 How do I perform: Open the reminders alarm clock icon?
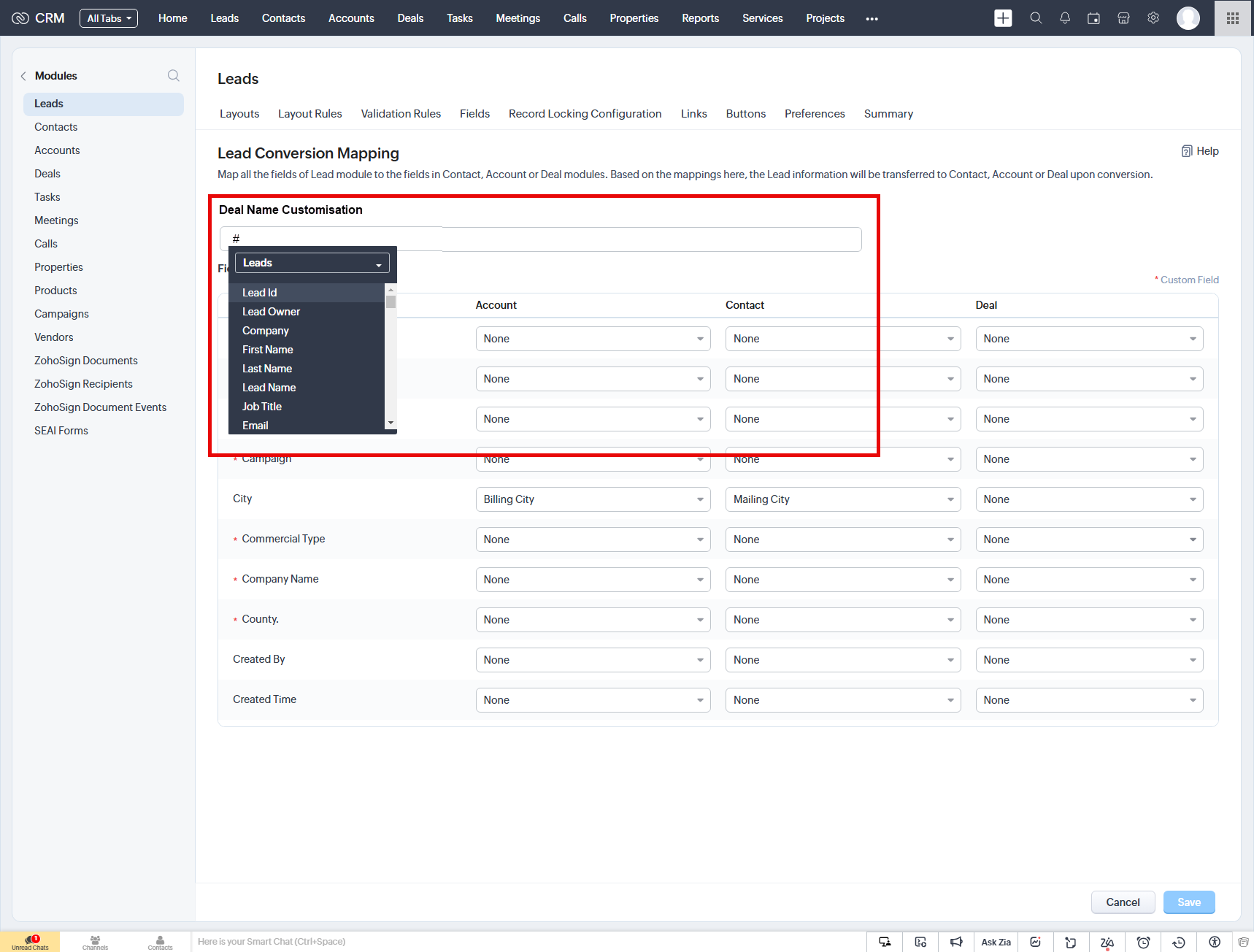point(1143,942)
